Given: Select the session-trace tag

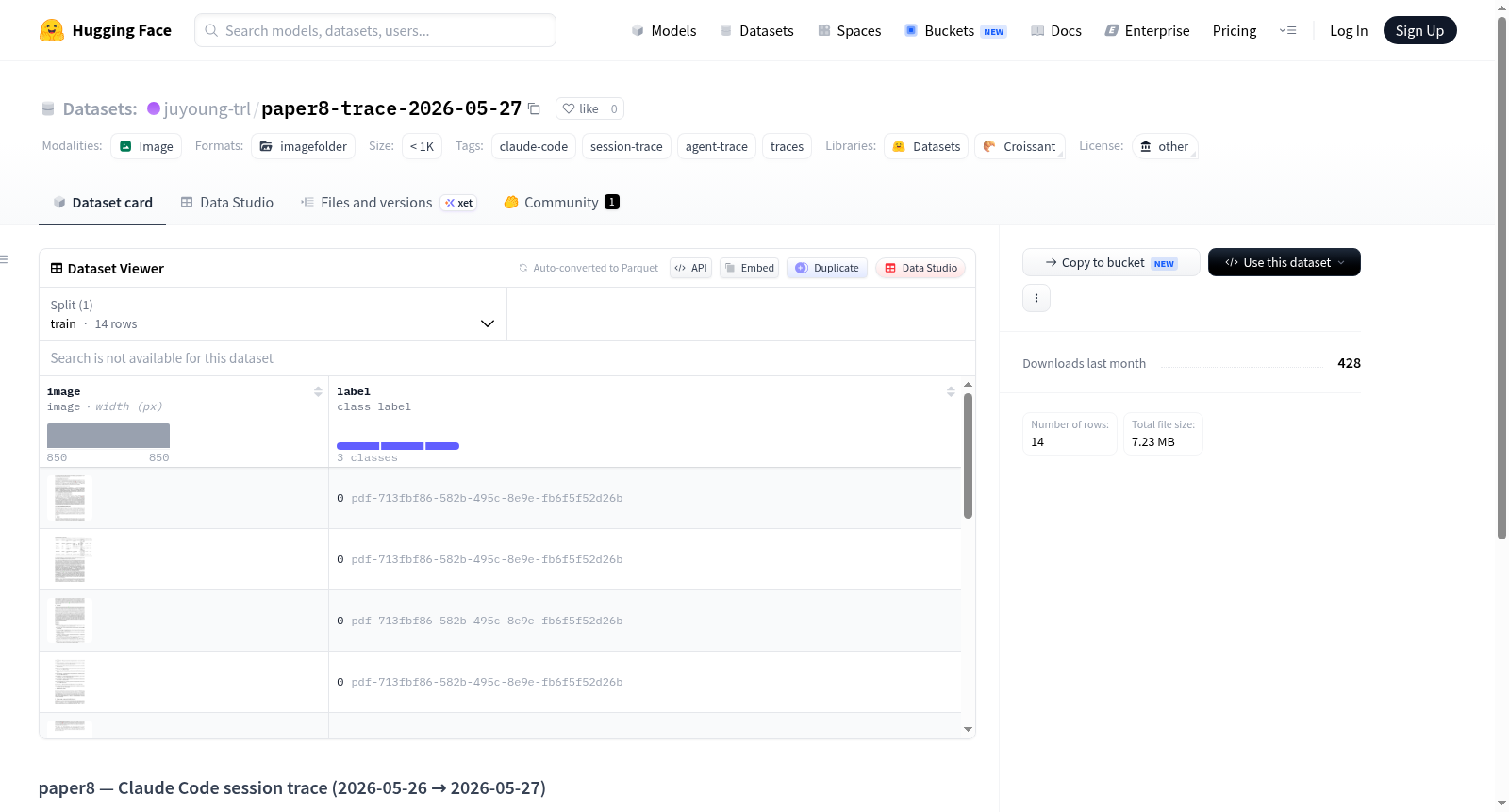Looking at the screenshot, I should 626,146.
